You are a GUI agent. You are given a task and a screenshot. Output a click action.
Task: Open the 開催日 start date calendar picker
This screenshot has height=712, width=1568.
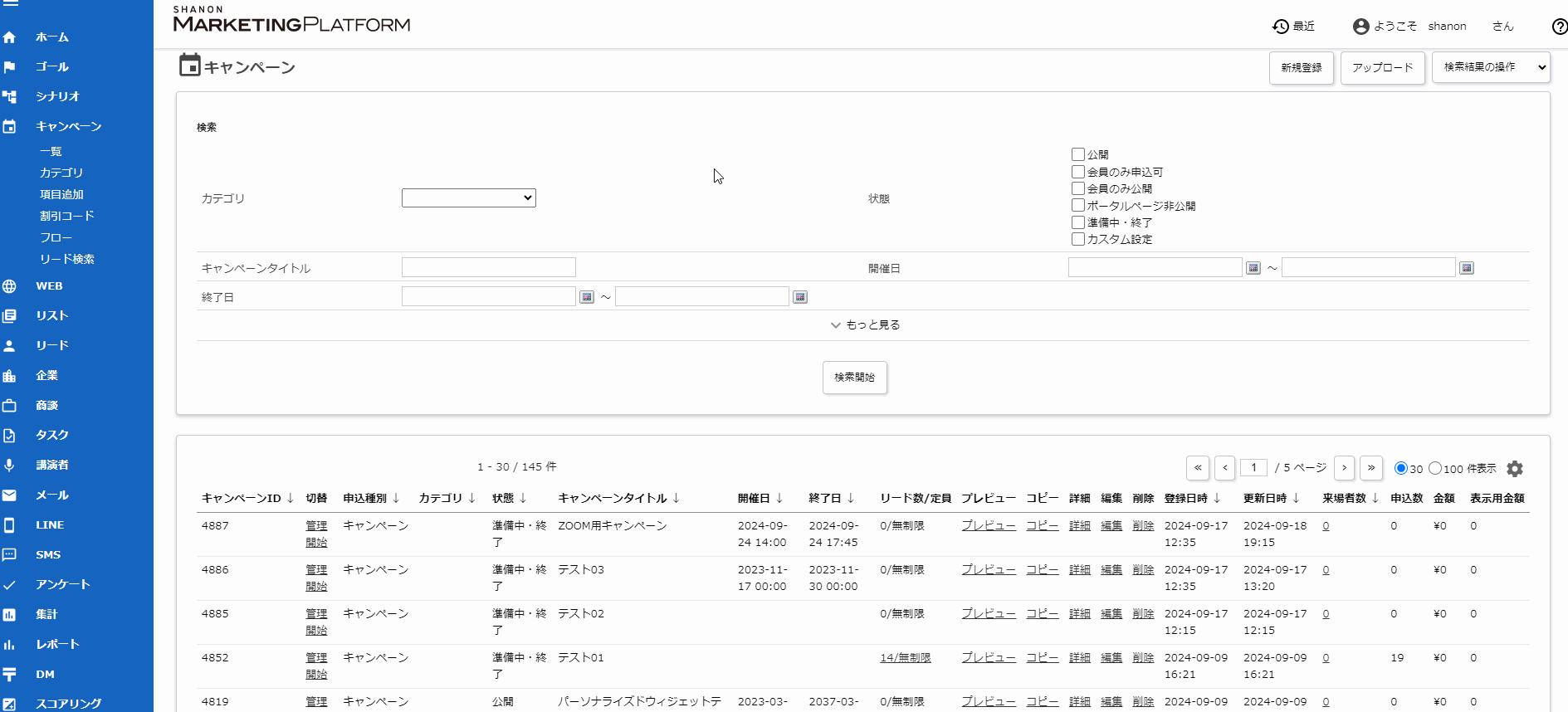pos(1253,268)
